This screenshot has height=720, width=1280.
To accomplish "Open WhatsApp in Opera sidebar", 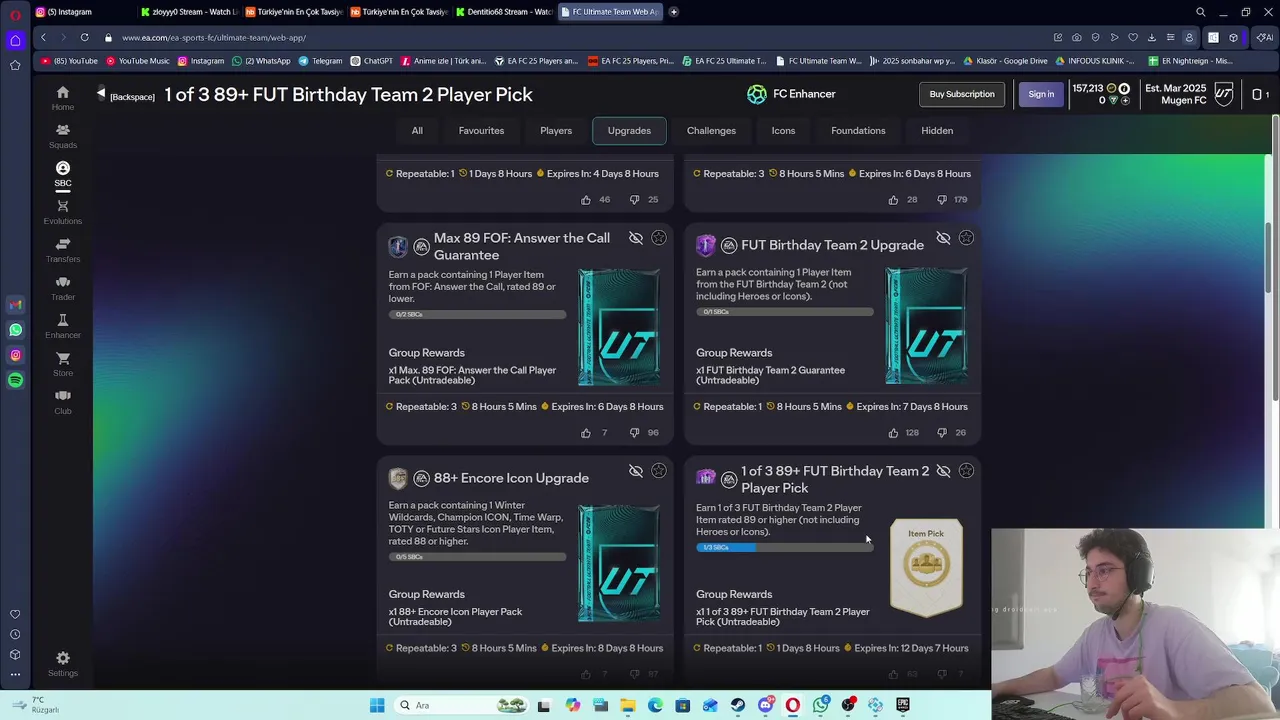I will click(15, 330).
